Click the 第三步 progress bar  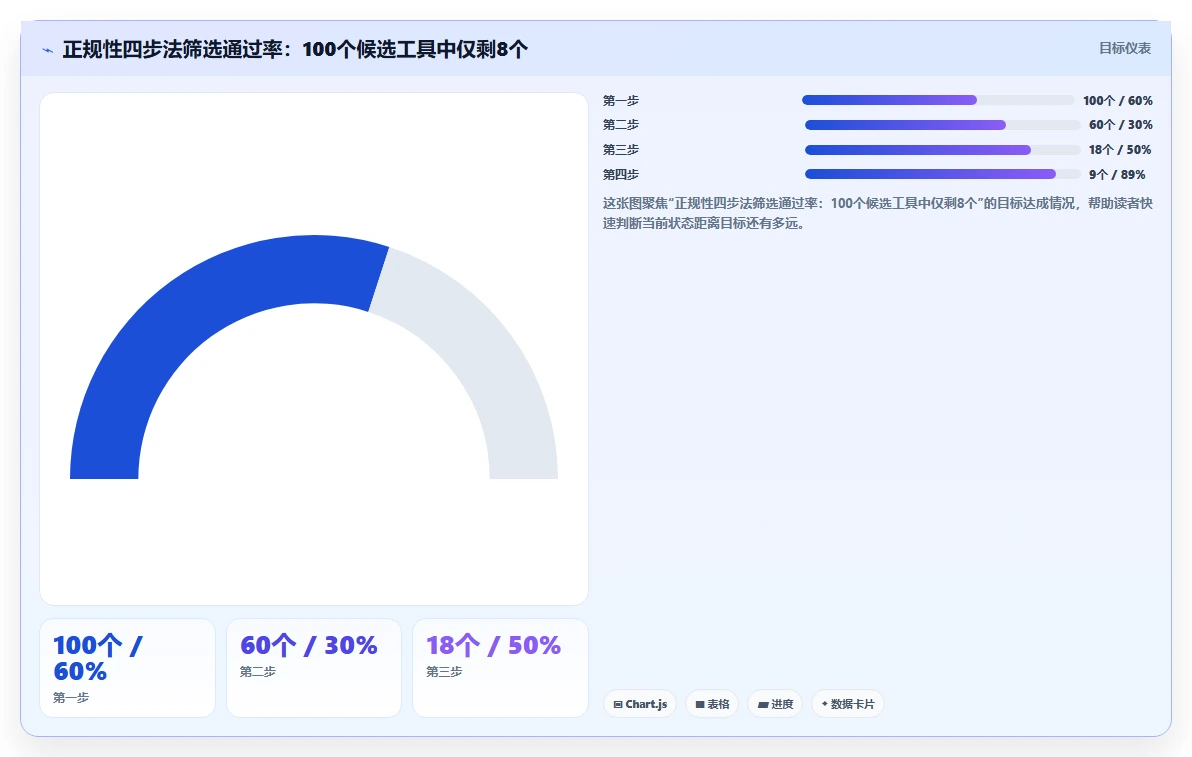(x=943, y=150)
